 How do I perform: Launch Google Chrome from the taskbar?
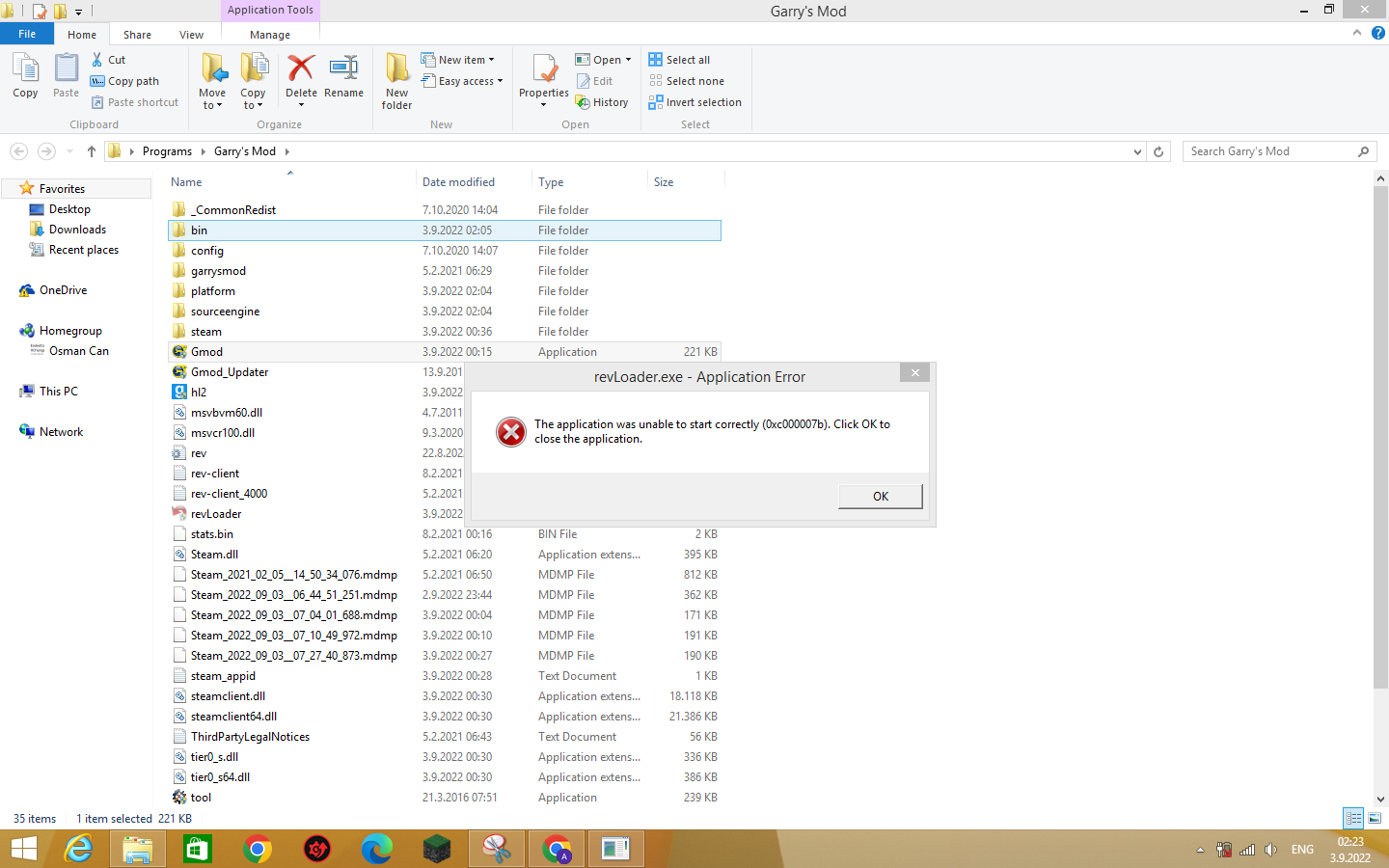(x=258, y=849)
